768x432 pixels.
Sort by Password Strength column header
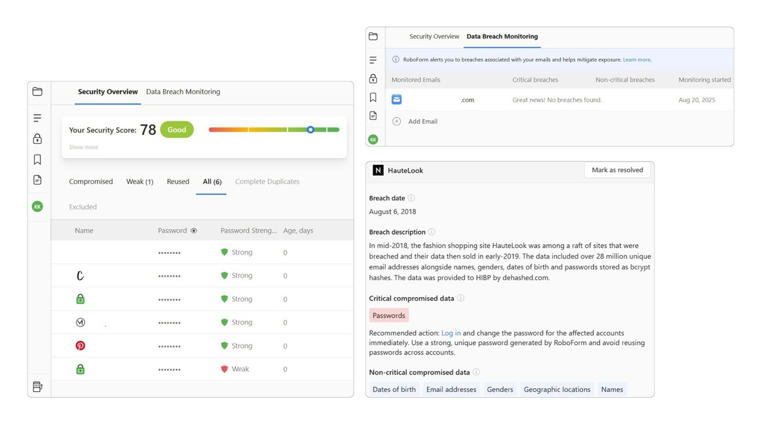(248, 231)
